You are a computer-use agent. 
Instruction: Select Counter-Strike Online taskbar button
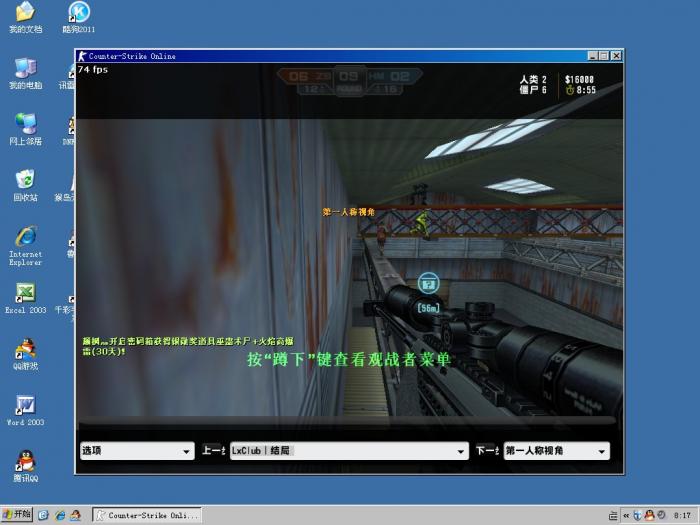point(147,515)
